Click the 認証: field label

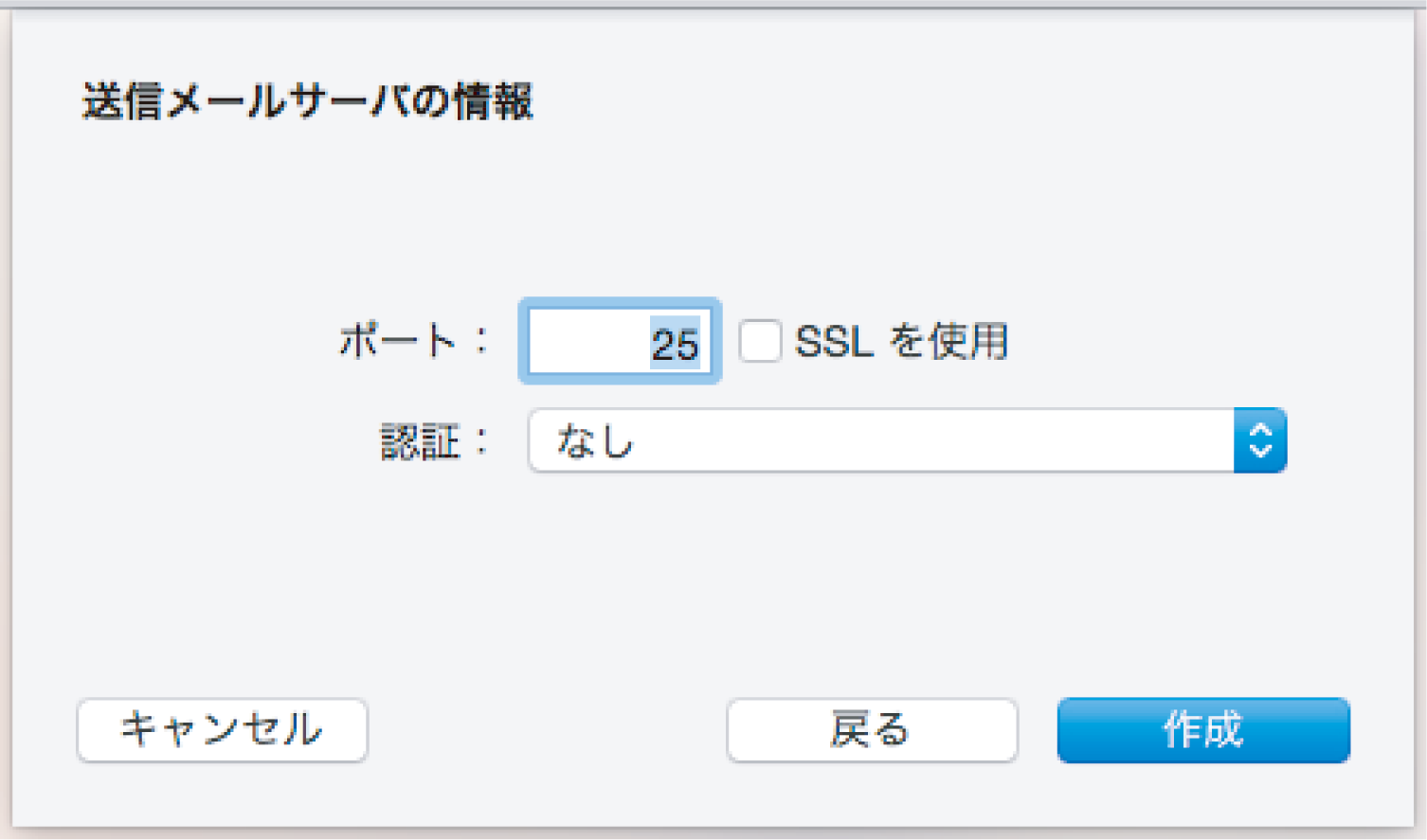point(434,441)
